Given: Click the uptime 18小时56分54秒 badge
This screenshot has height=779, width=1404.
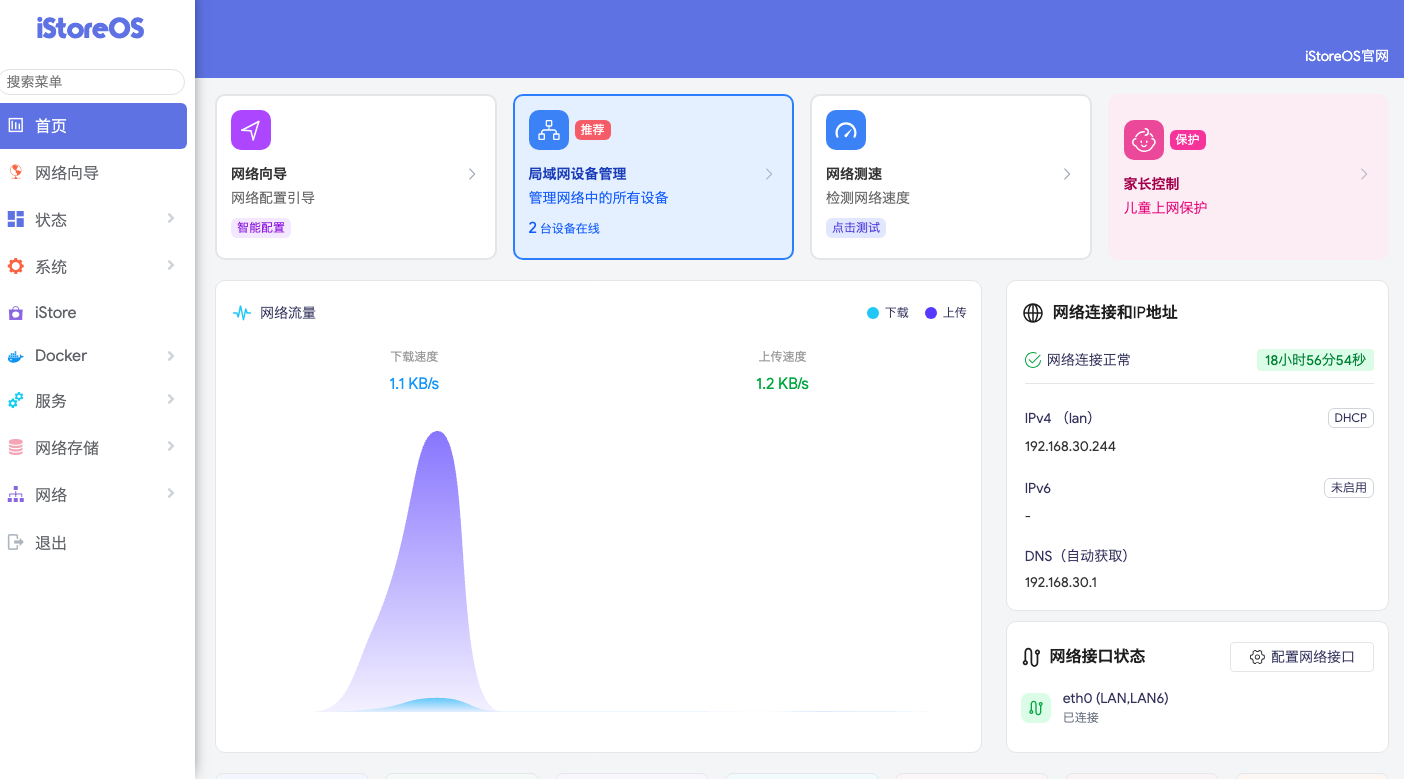Looking at the screenshot, I should [x=1315, y=360].
